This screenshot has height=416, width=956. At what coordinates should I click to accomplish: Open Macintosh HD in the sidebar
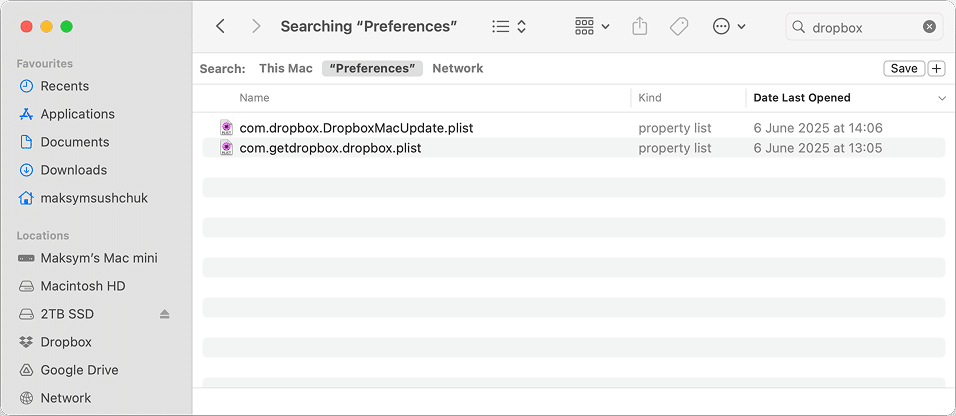click(x=83, y=286)
